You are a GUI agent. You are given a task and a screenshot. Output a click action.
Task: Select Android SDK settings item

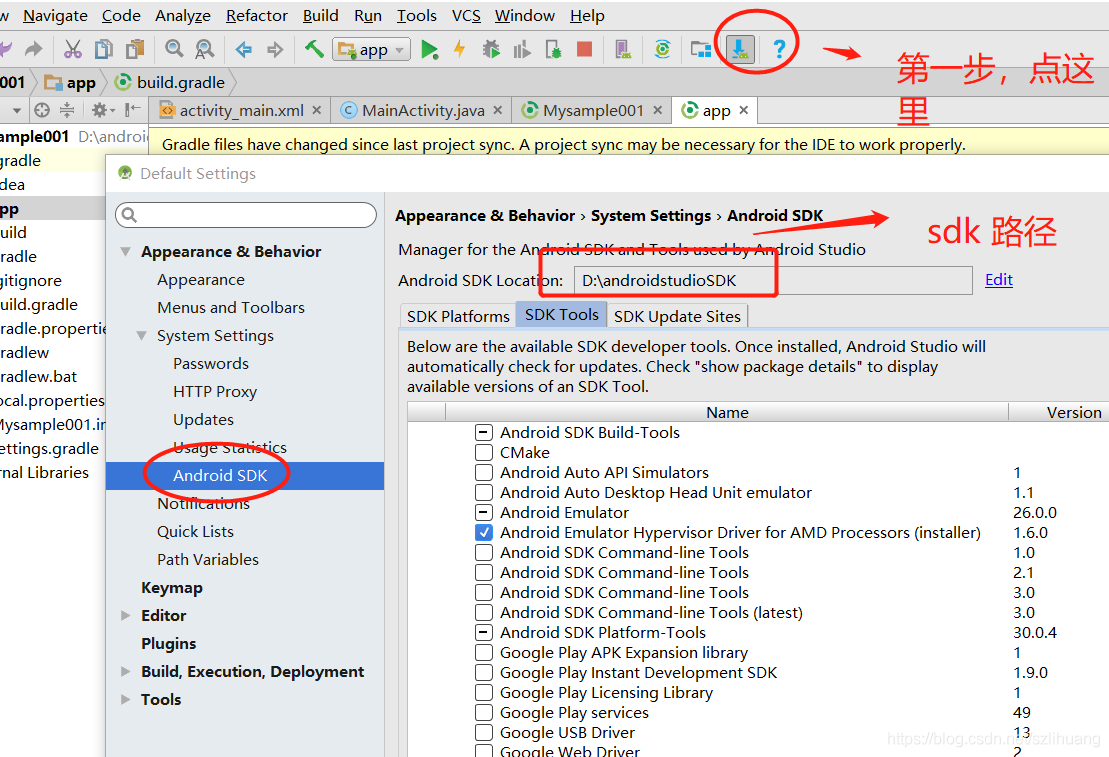(245, 475)
